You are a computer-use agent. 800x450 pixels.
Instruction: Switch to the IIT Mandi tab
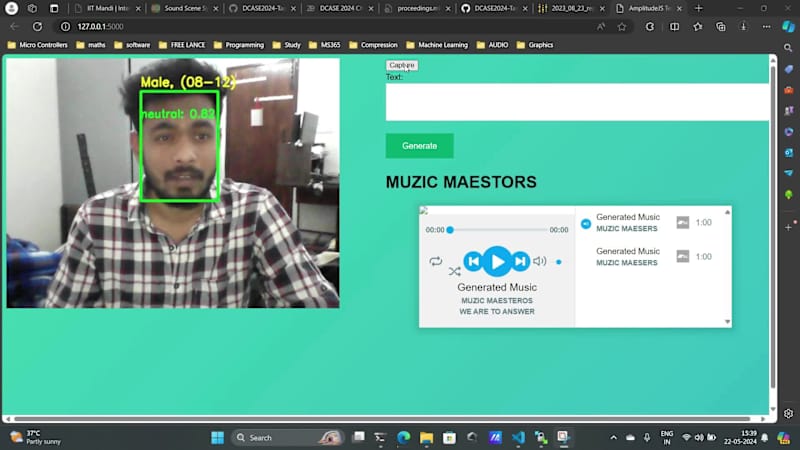[108, 9]
